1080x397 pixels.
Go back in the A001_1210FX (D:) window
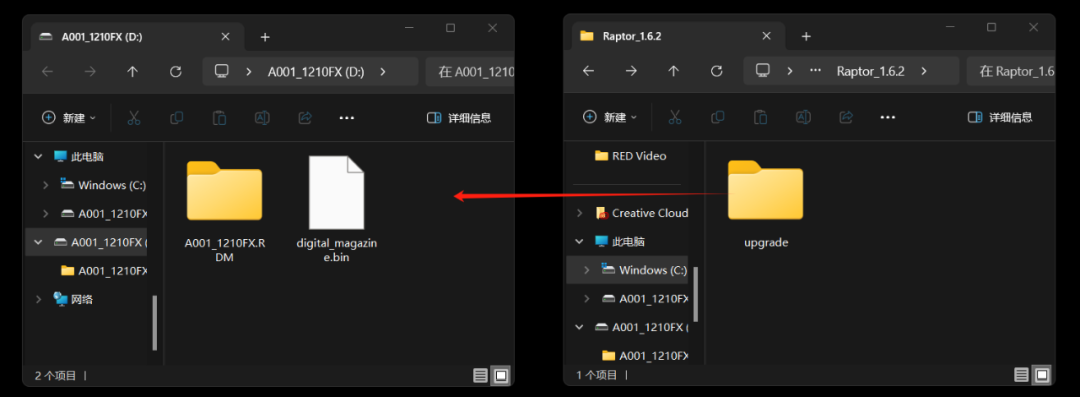(48, 71)
